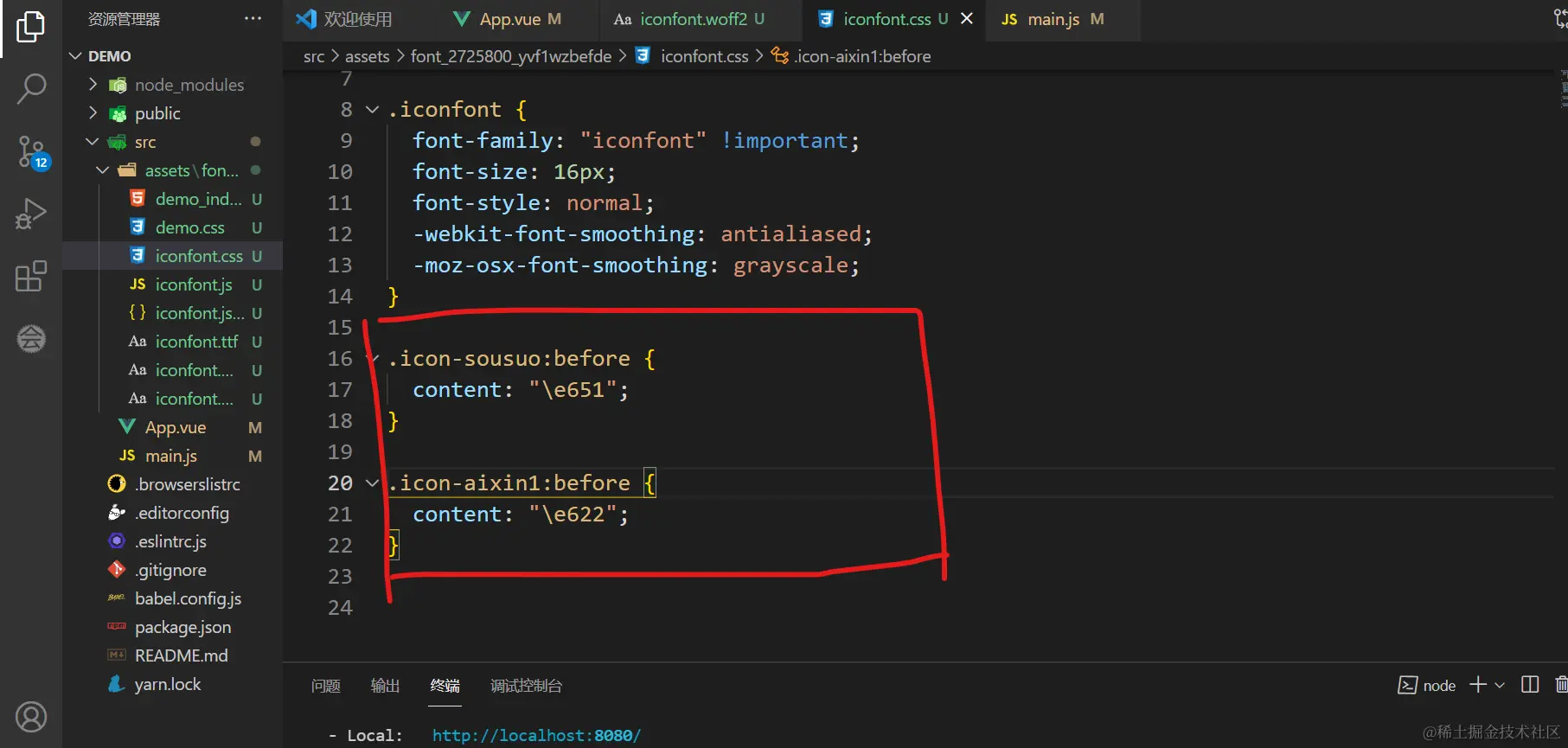Create a new terminal with plus icon

click(1478, 685)
